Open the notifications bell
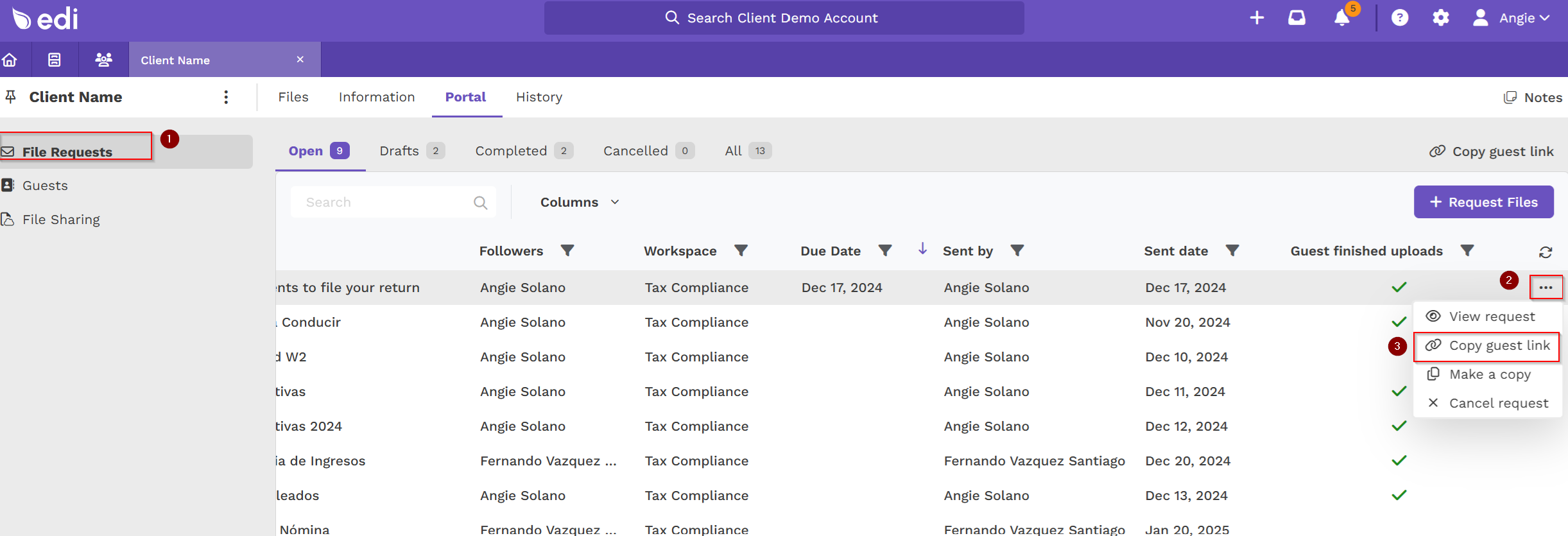Image resolution: width=1568 pixels, height=536 pixels. [x=1341, y=18]
